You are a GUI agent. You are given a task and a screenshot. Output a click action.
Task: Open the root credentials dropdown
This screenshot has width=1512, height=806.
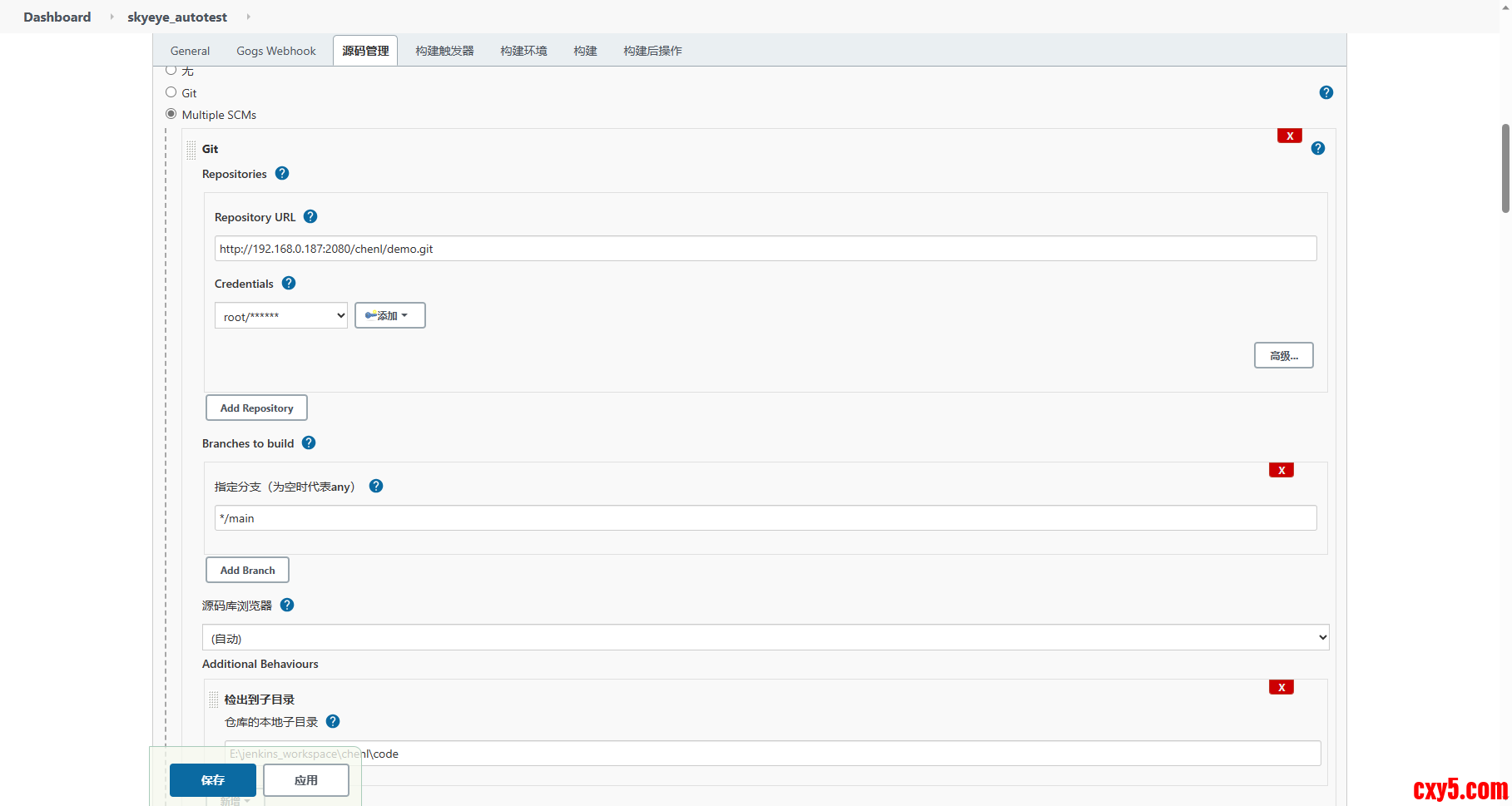[x=280, y=316]
